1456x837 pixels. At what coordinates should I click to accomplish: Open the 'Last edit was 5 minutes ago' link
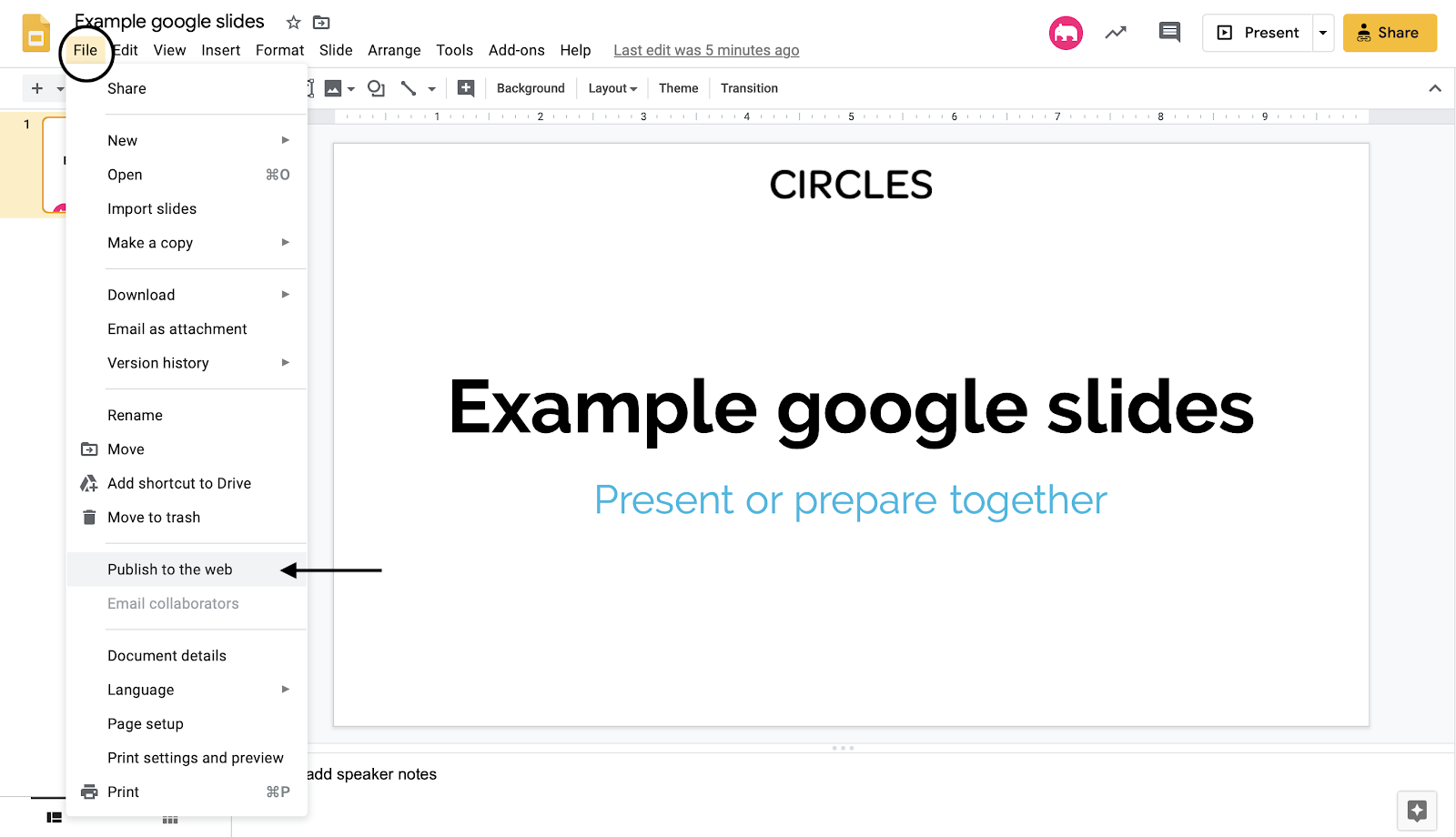click(706, 50)
